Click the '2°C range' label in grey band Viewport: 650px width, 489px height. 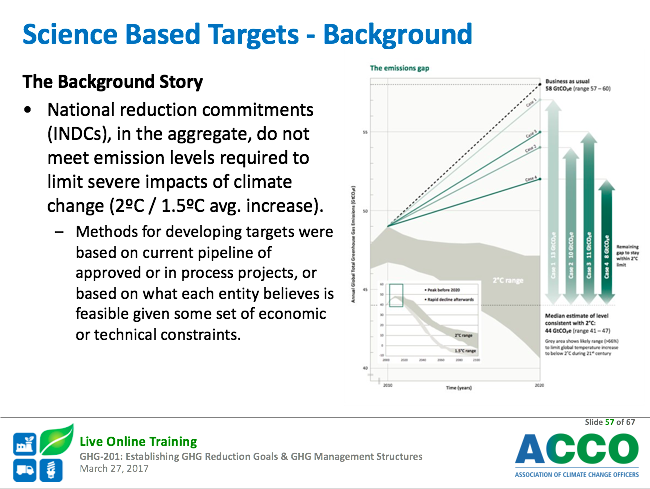[x=508, y=281]
